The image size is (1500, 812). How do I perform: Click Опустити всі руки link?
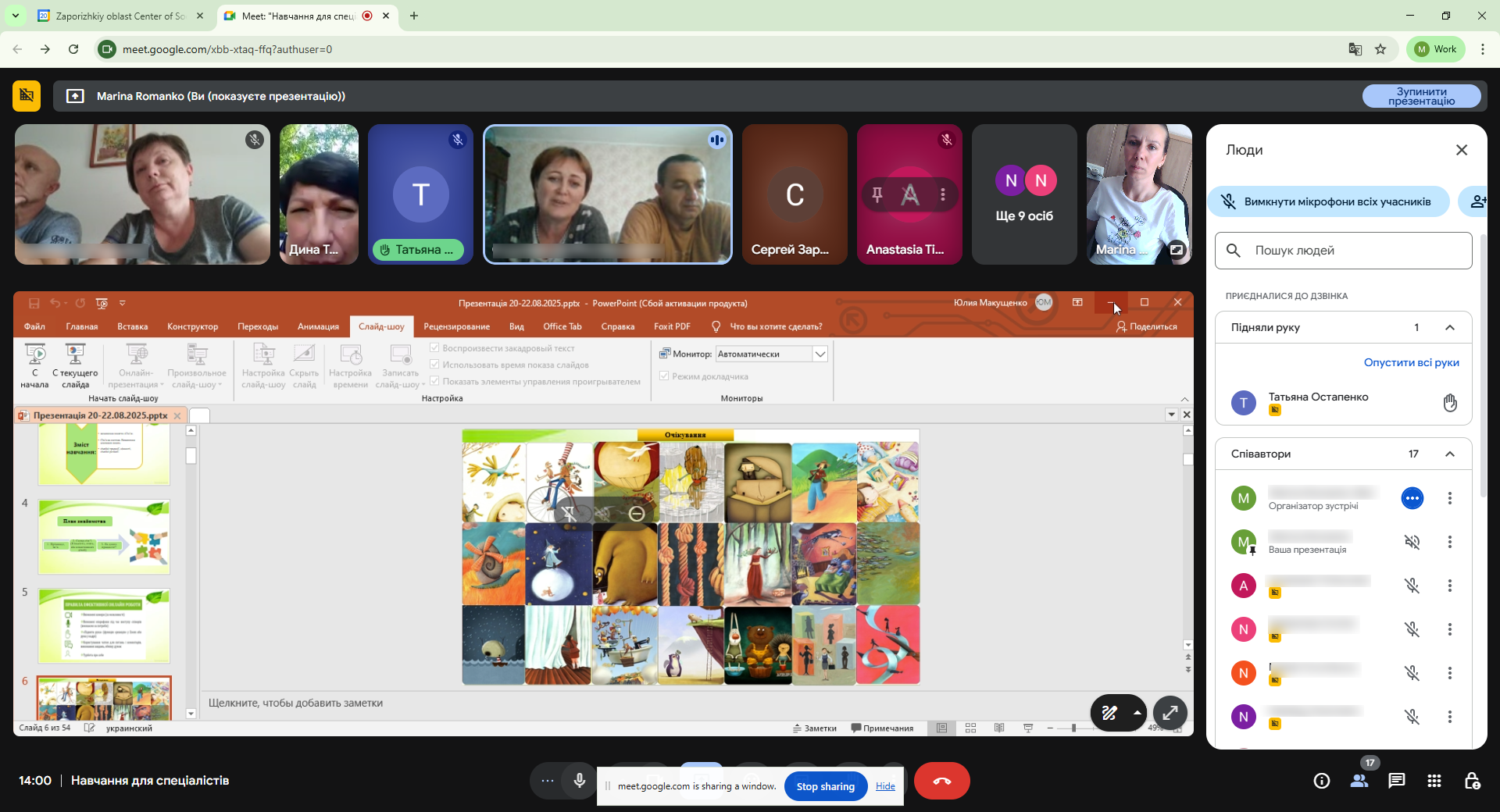click(x=1411, y=362)
